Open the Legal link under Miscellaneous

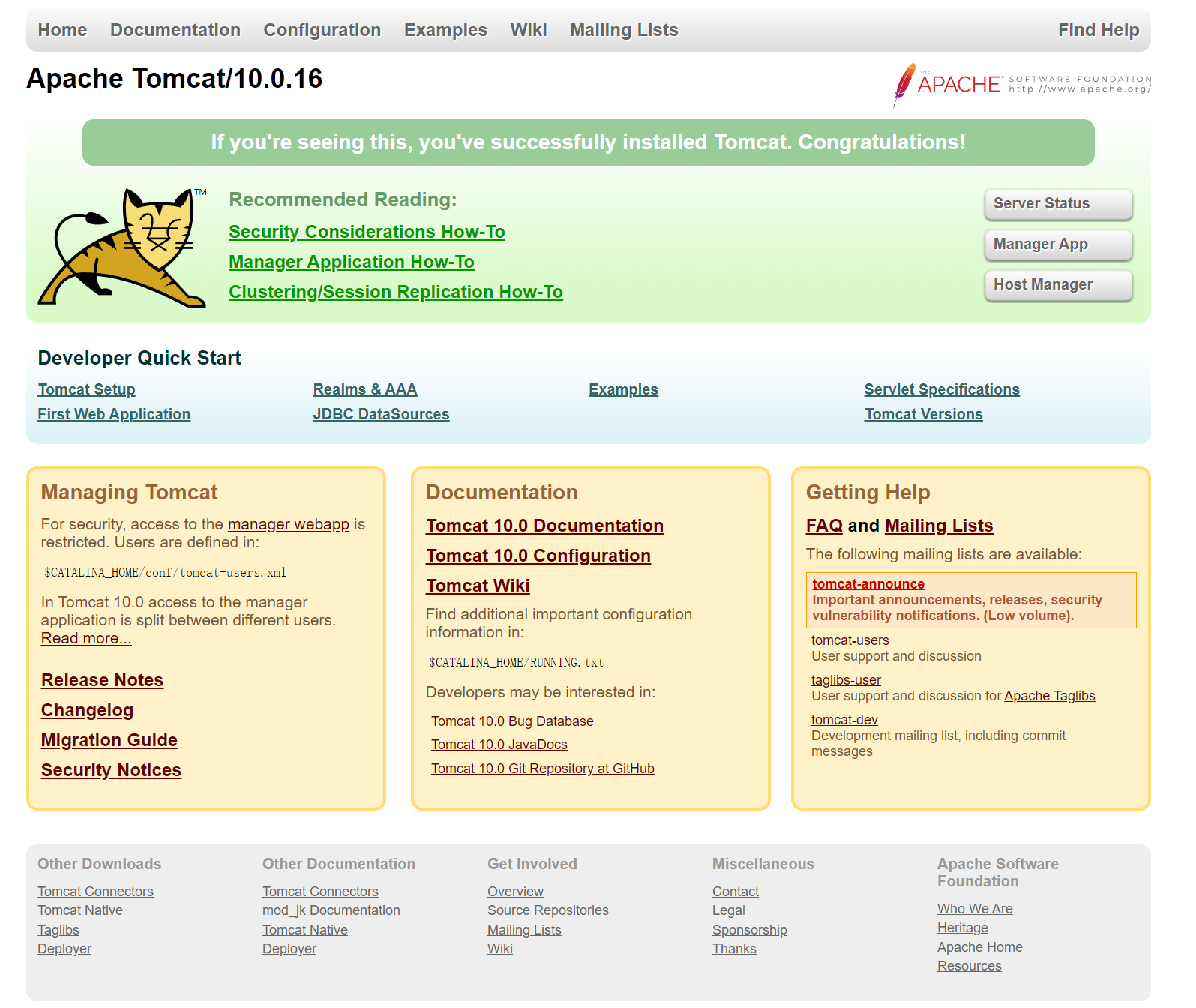pos(729,910)
